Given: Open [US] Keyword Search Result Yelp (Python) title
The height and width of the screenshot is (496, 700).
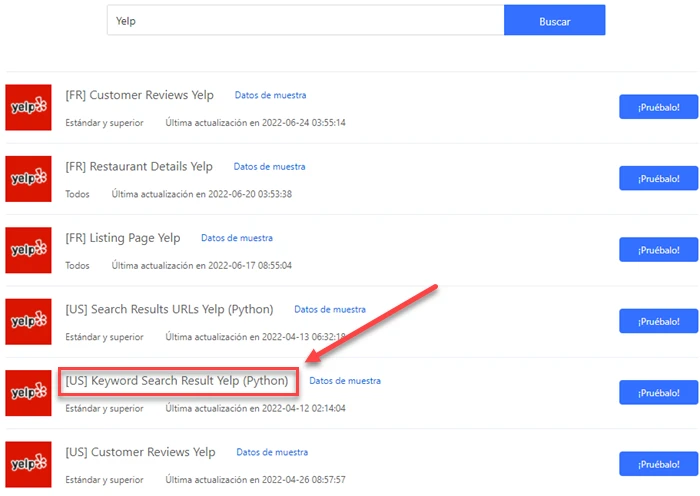Looking at the screenshot, I should point(177,381).
